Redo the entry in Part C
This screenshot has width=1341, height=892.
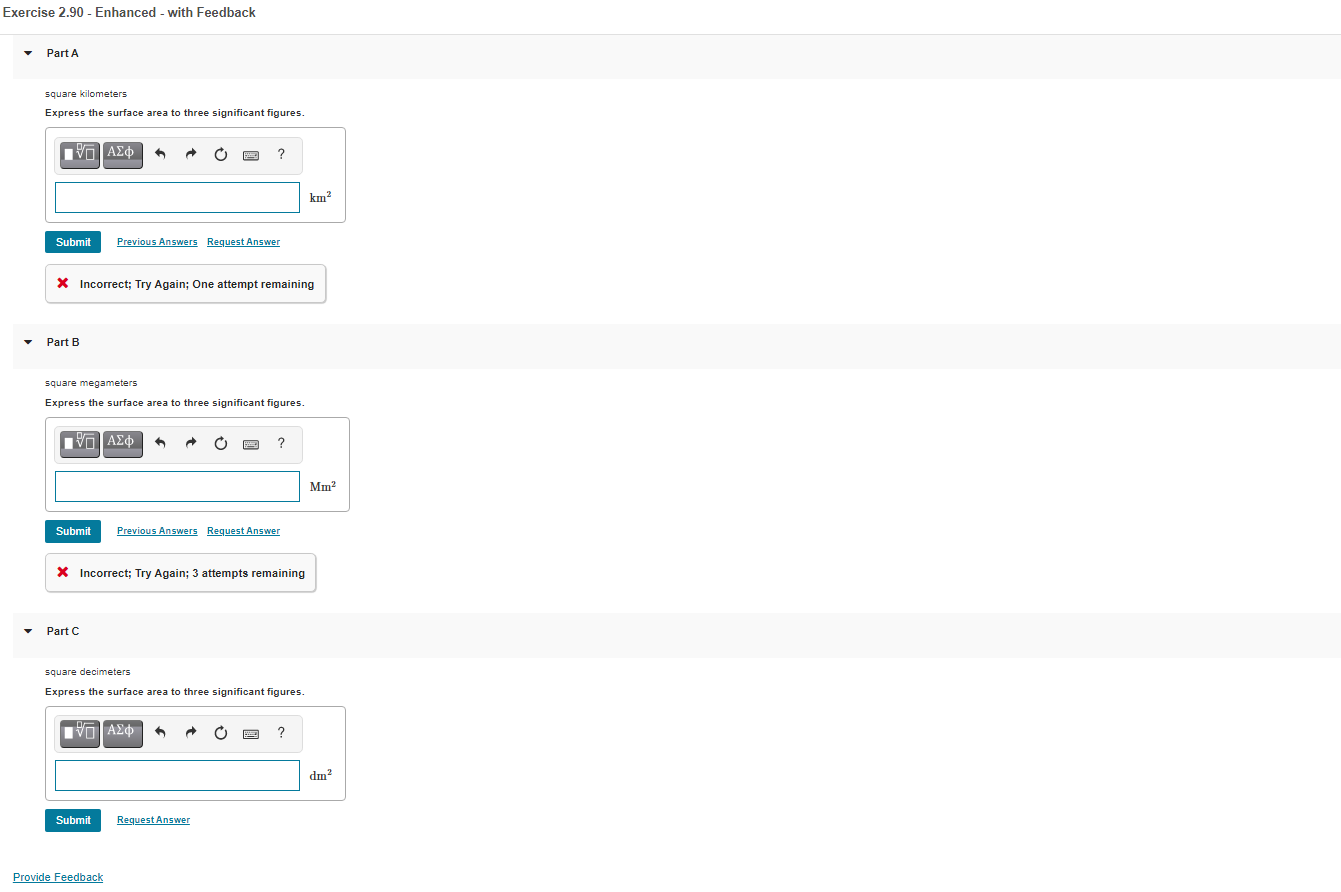(190, 733)
